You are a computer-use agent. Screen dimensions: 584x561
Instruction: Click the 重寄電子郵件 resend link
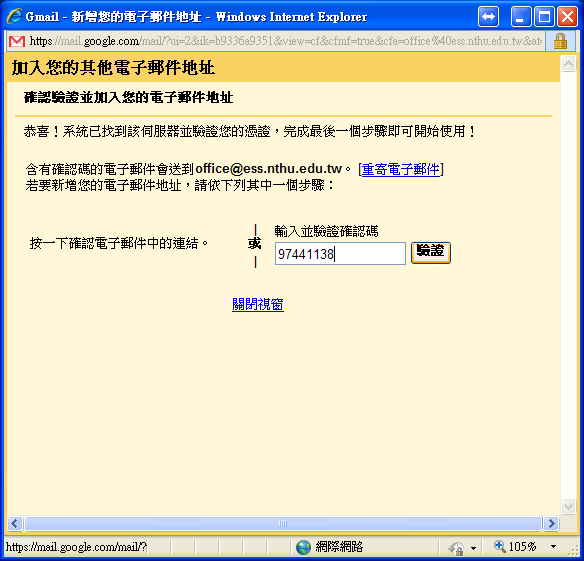pos(400,169)
